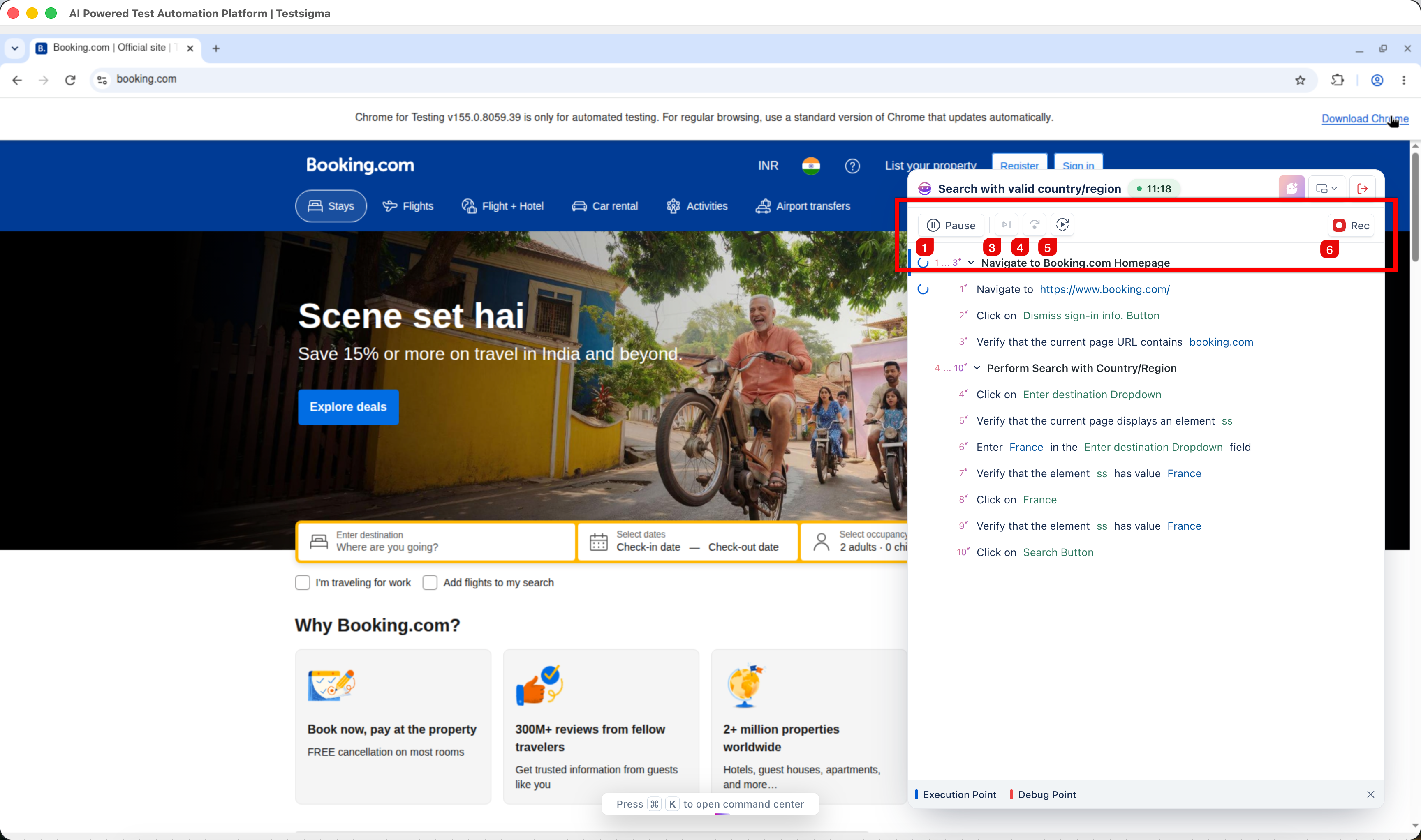
Task: Click the Where are you going destination field
Action: pos(435,542)
